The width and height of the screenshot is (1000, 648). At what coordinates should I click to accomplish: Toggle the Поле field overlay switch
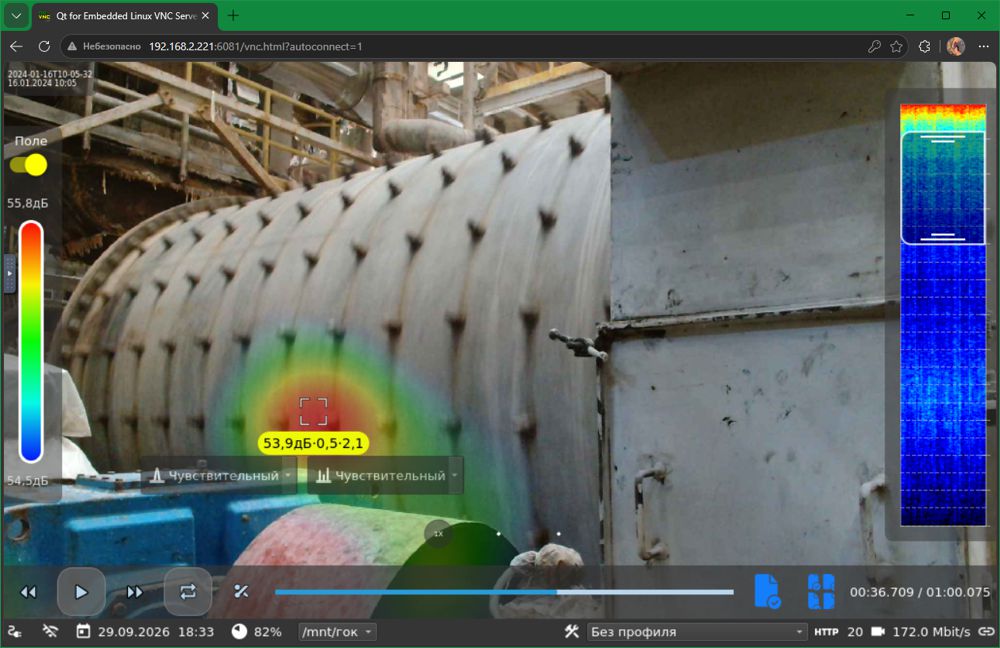click(x=29, y=165)
